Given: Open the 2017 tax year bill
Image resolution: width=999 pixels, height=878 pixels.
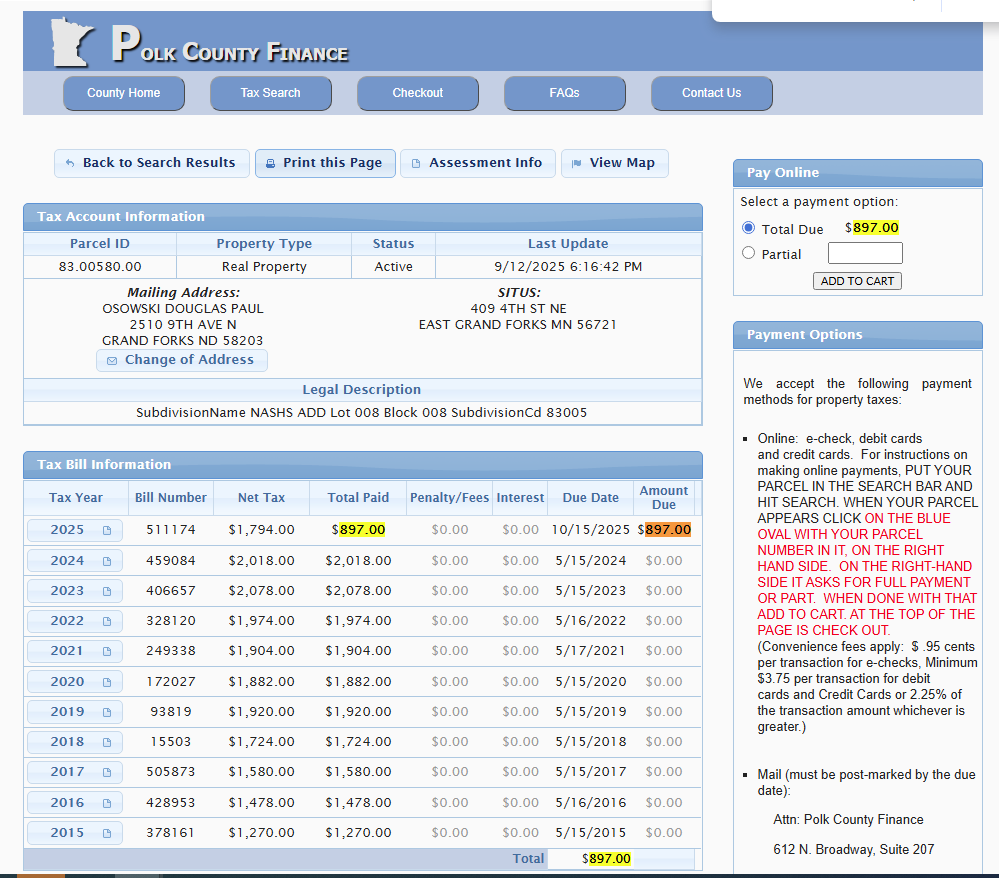Looking at the screenshot, I should coord(75,772).
